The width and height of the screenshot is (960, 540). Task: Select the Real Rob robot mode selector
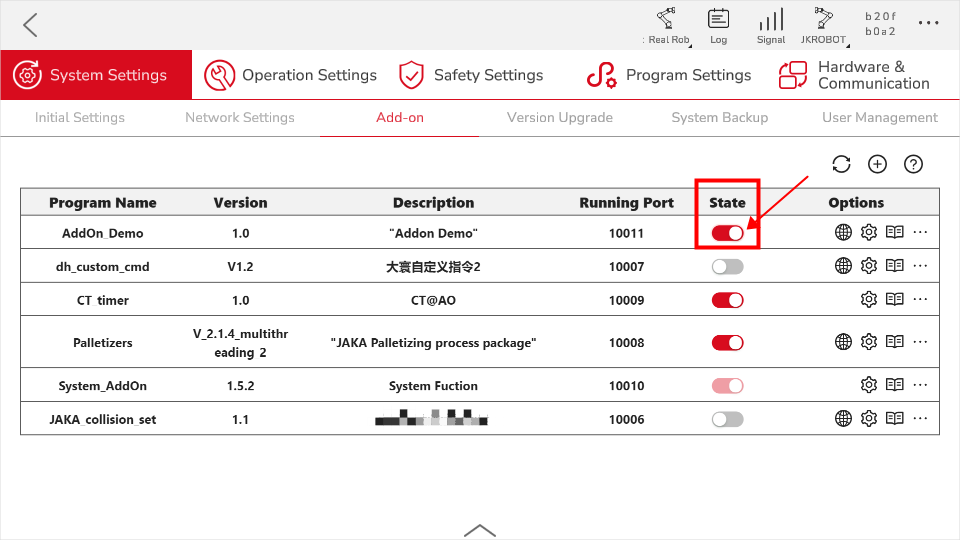click(x=666, y=25)
